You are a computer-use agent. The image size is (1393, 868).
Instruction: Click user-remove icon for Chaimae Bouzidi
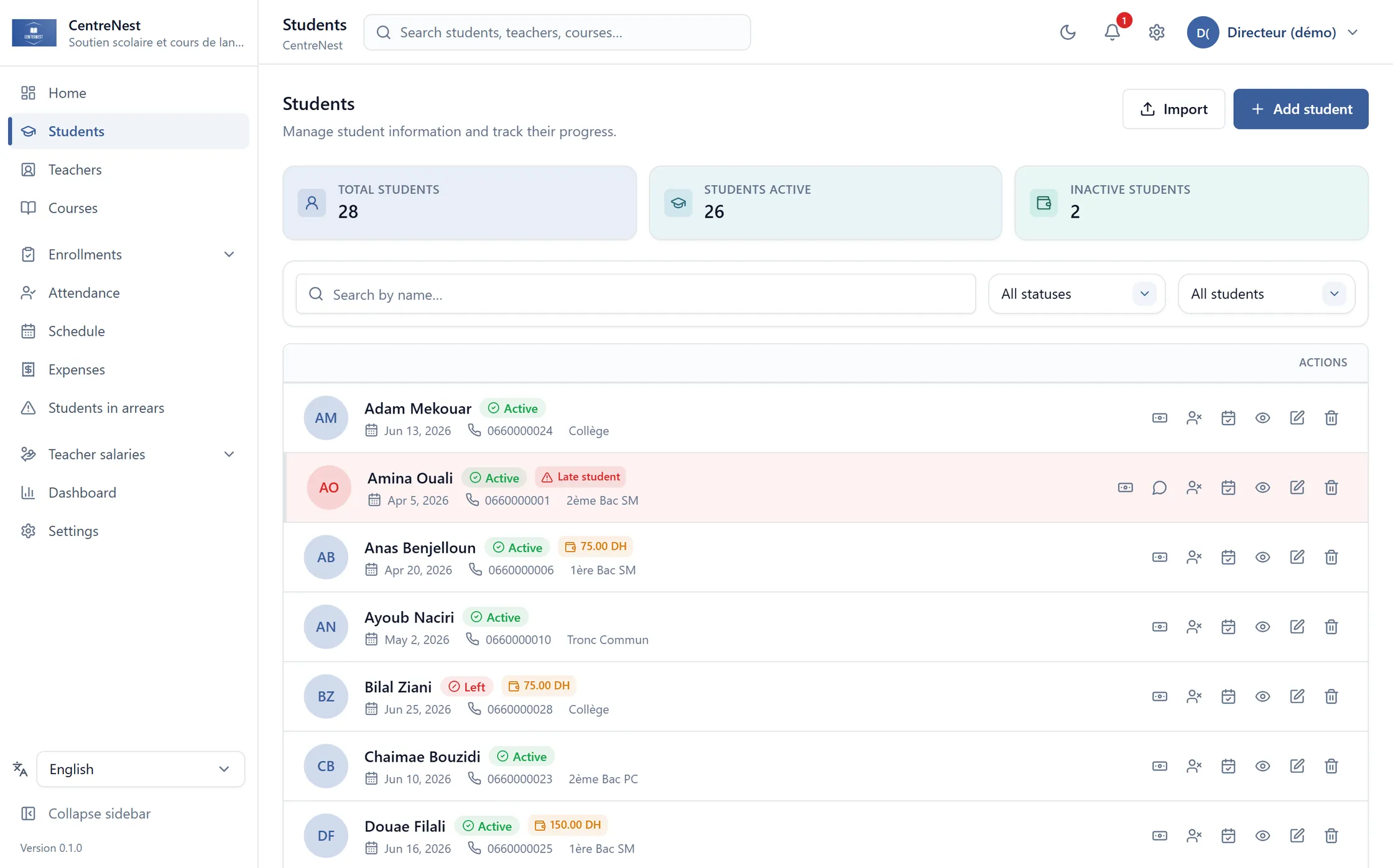(x=1193, y=766)
